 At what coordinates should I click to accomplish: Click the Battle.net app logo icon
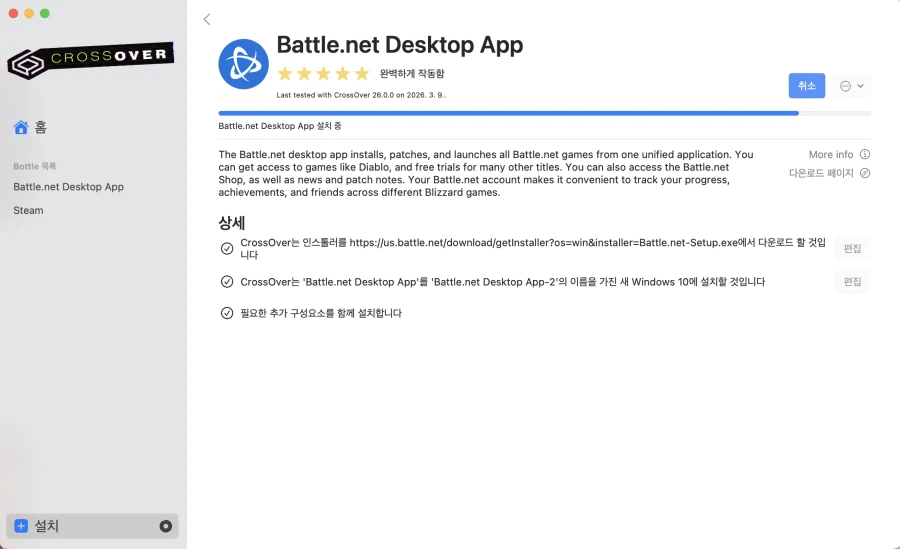pos(243,64)
